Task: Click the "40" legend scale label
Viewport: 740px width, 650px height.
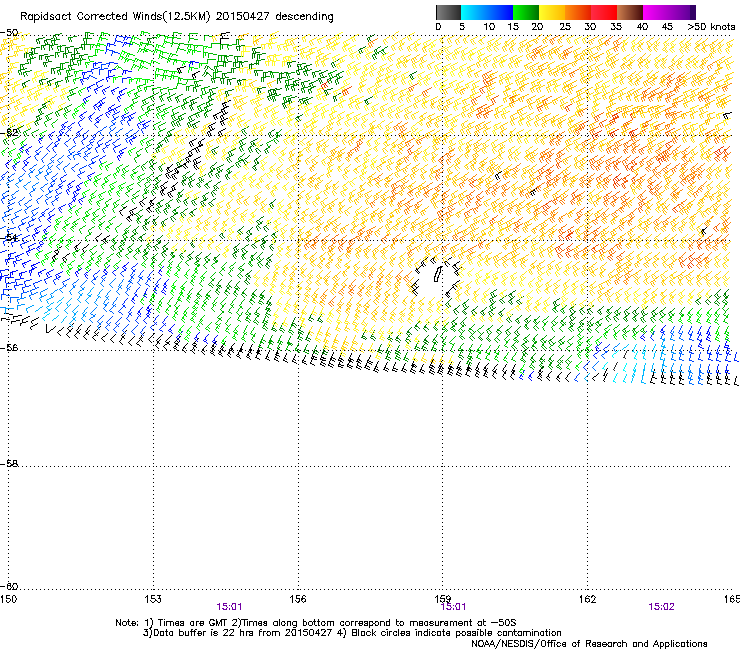Action: pos(642,27)
